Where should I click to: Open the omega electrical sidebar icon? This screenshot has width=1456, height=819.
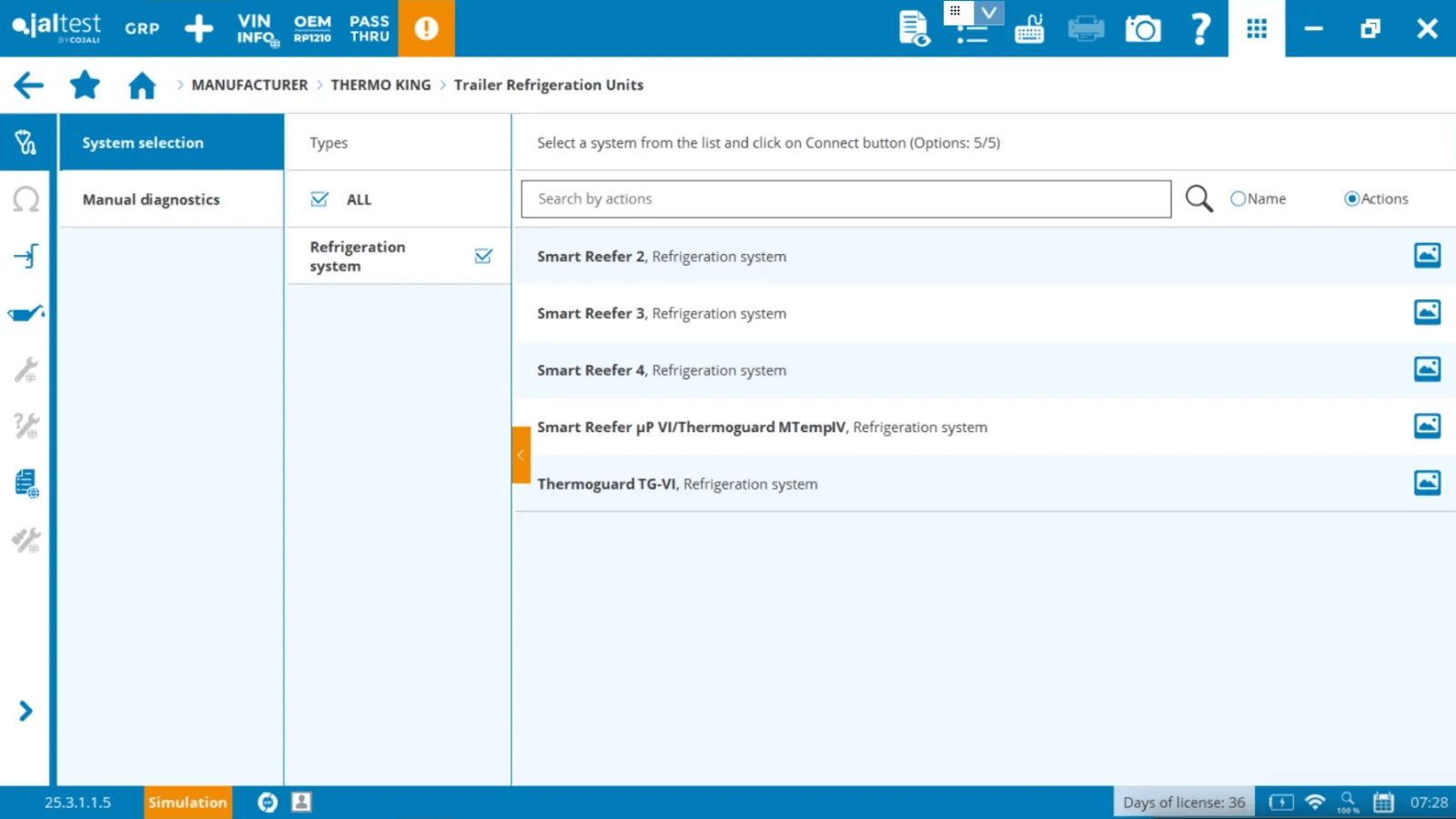[x=25, y=199]
